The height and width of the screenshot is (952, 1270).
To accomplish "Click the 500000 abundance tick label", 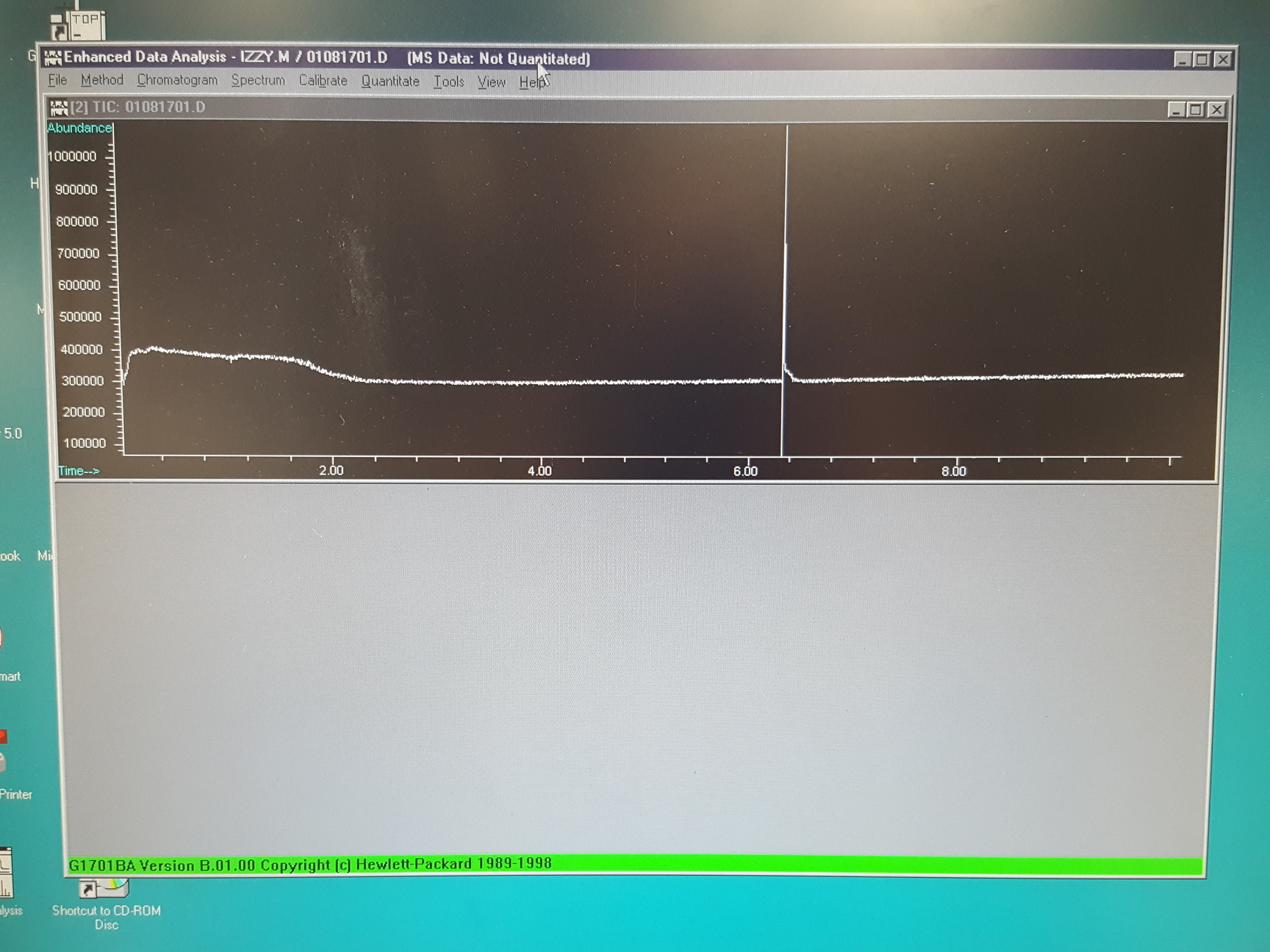I will pos(80,317).
